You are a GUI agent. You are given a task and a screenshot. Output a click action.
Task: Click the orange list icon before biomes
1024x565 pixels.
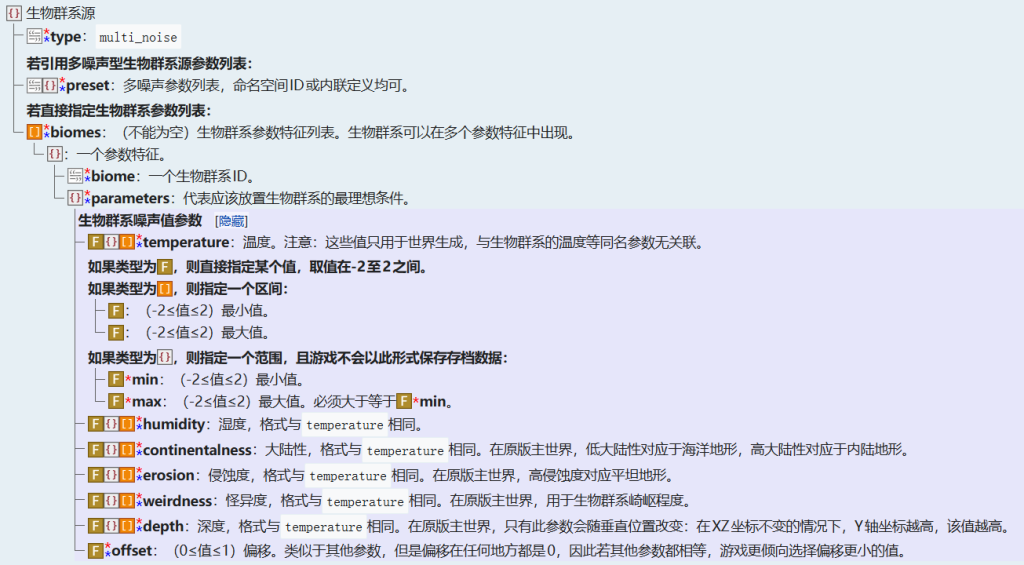pyautogui.click(x=34, y=132)
